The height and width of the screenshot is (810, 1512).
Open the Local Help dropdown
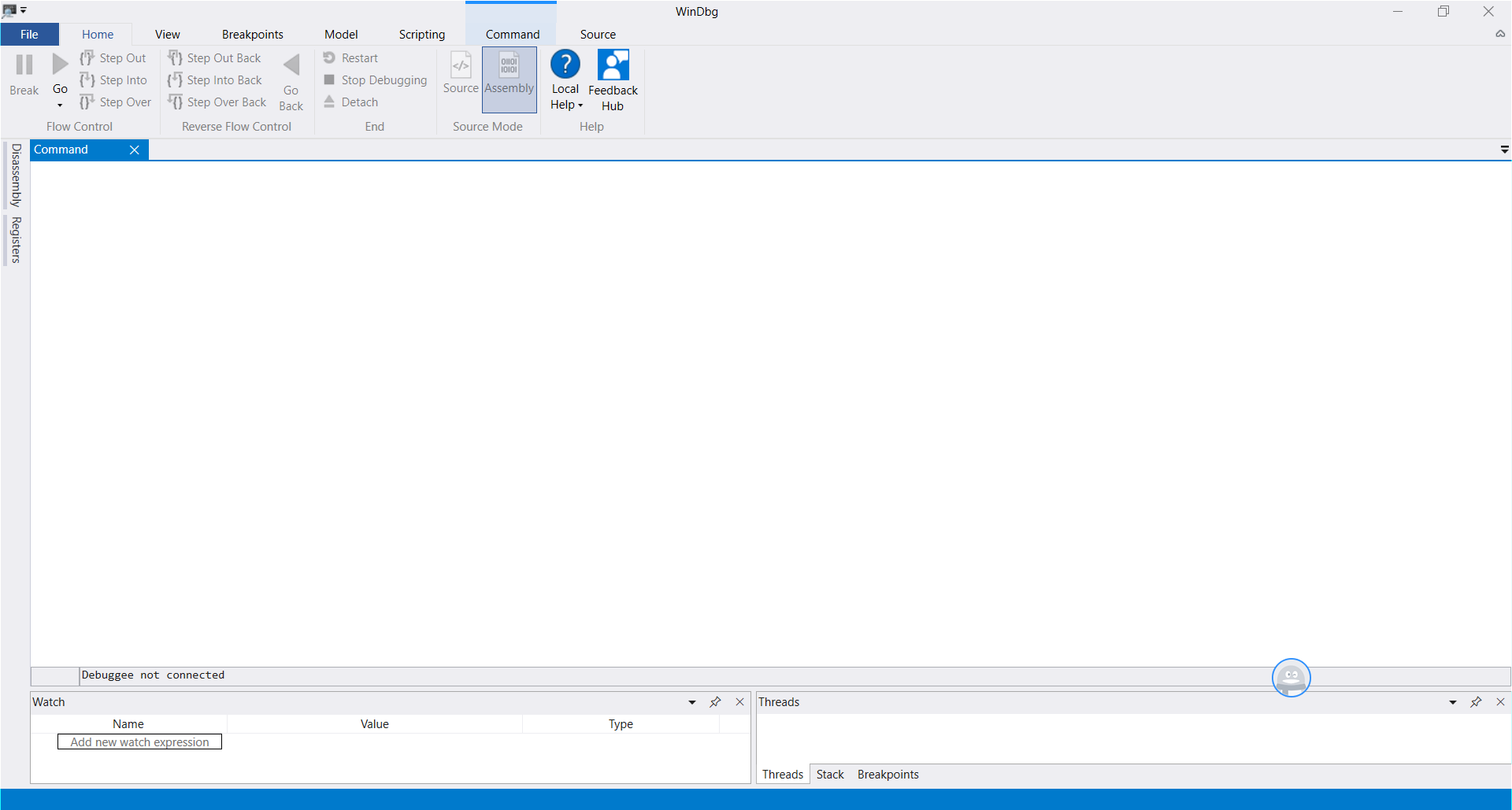[x=566, y=105]
